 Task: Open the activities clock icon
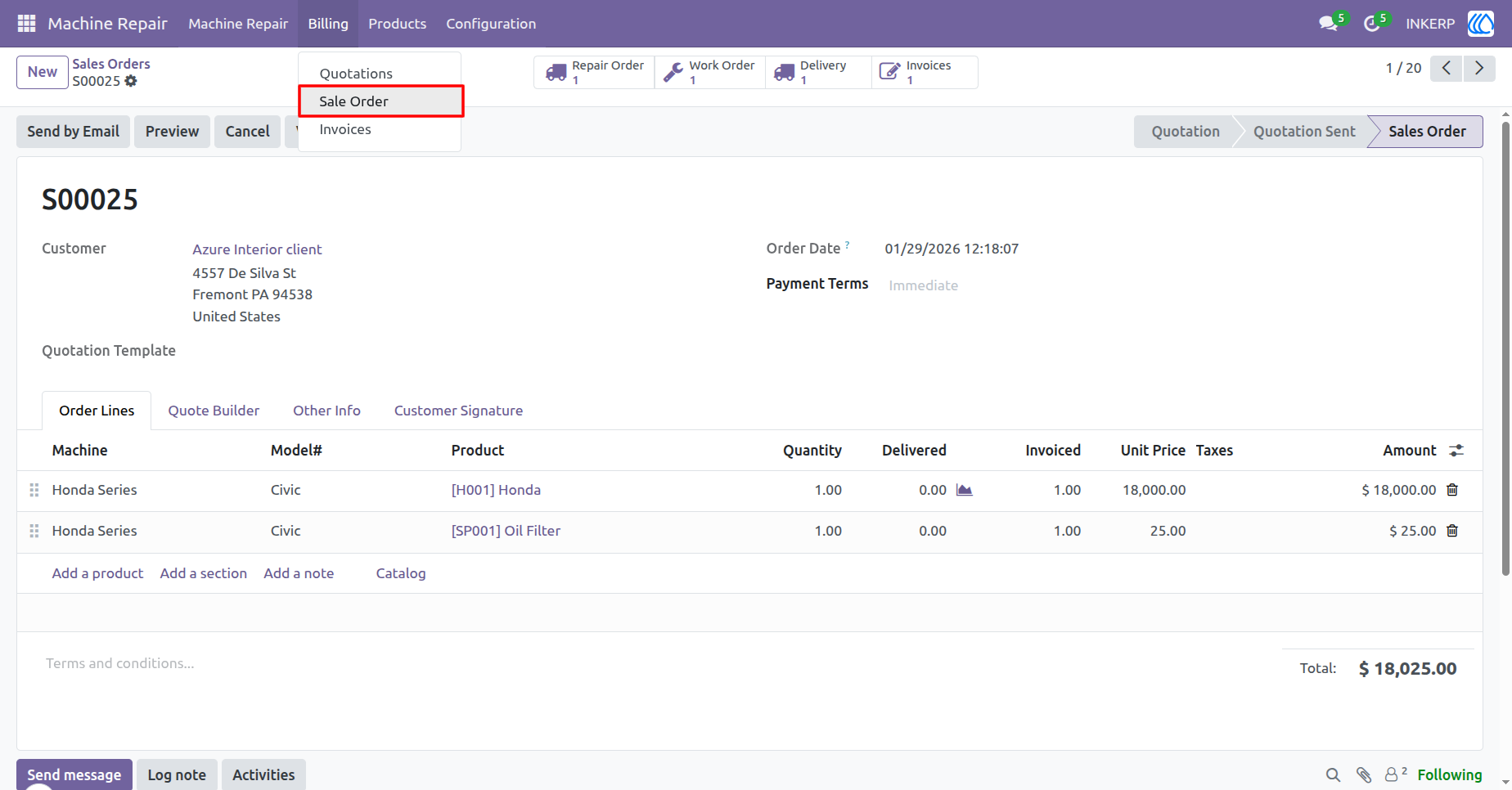pos(1372,24)
